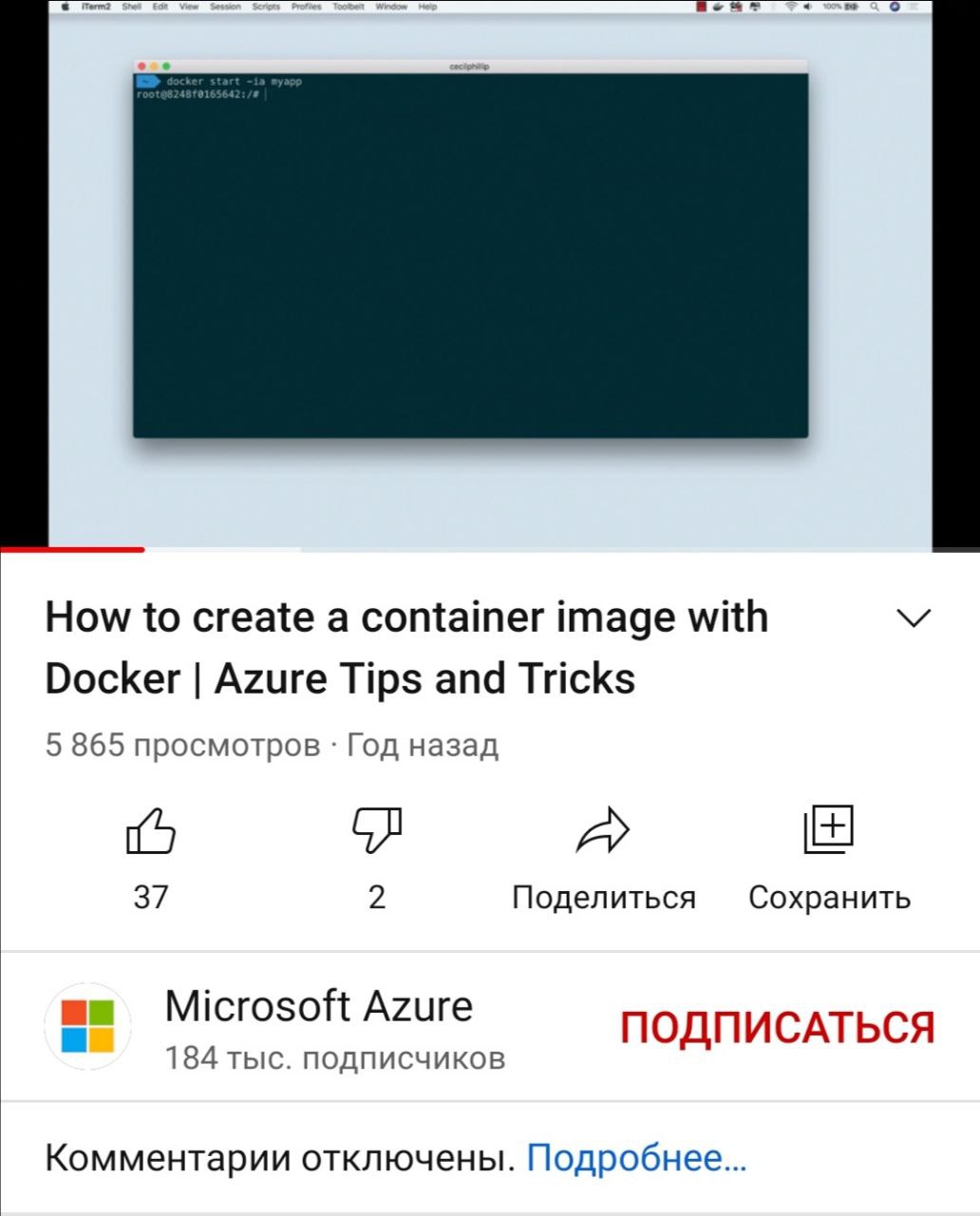Expand description via the video title

click(x=406, y=648)
